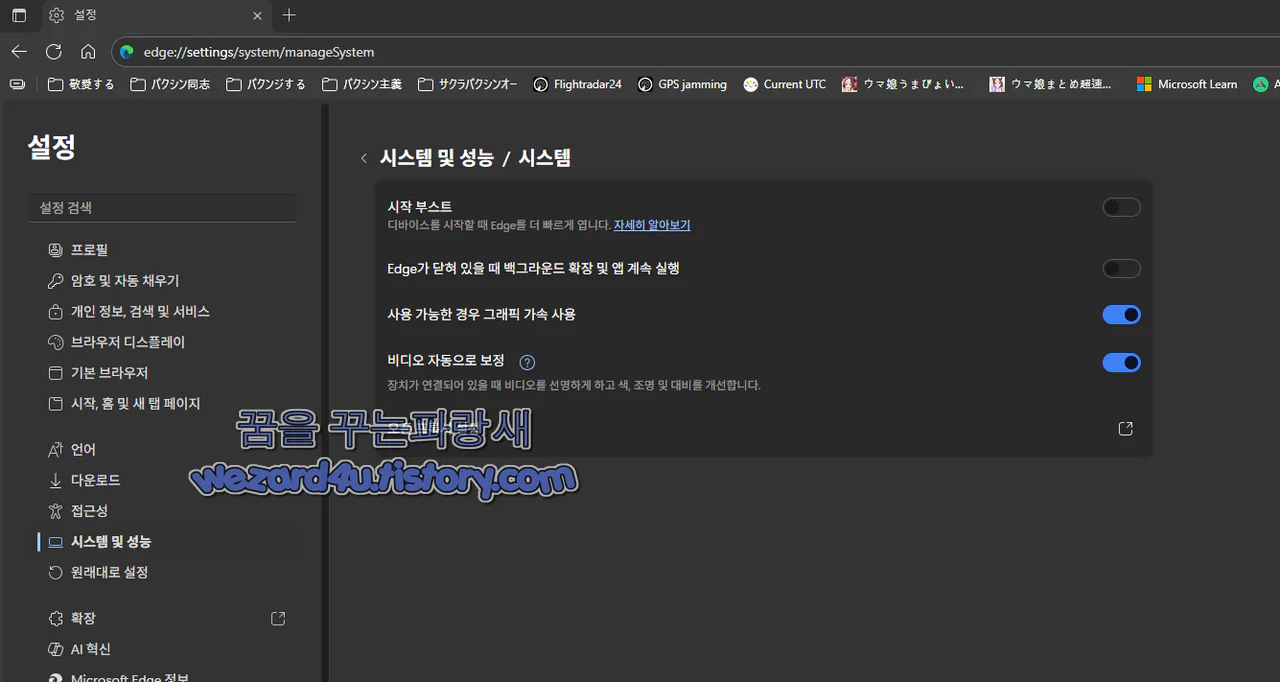Open a new tab with plus button
Viewport: 1280px width, 682px height.
(x=289, y=15)
